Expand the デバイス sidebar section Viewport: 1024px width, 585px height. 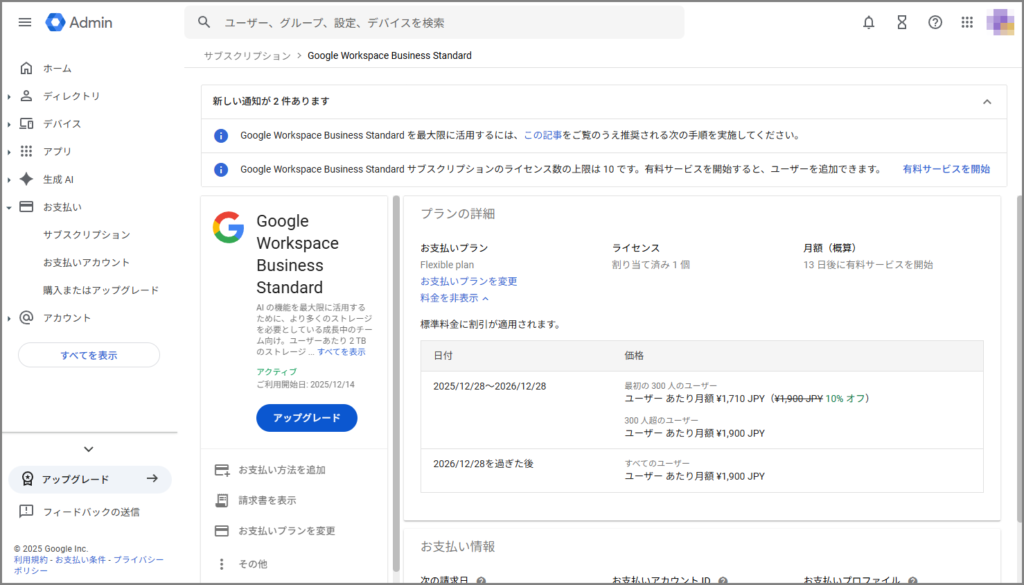[9, 124]
